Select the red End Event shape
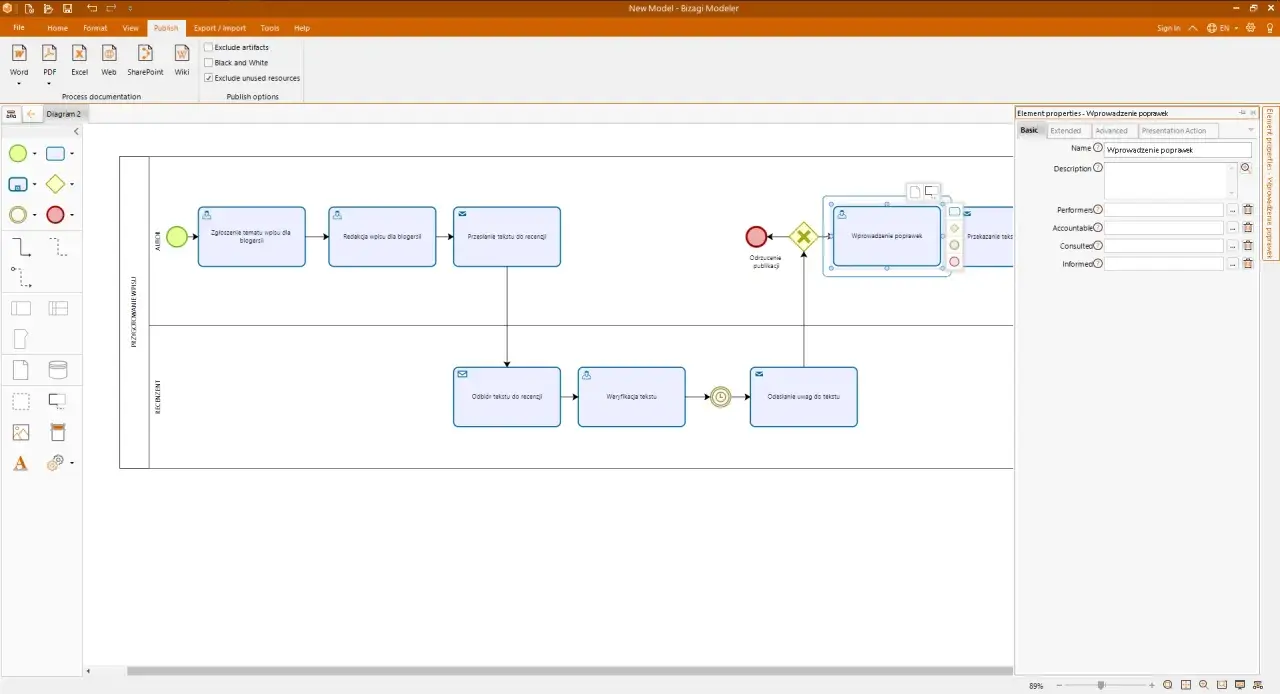 [56, 214]
